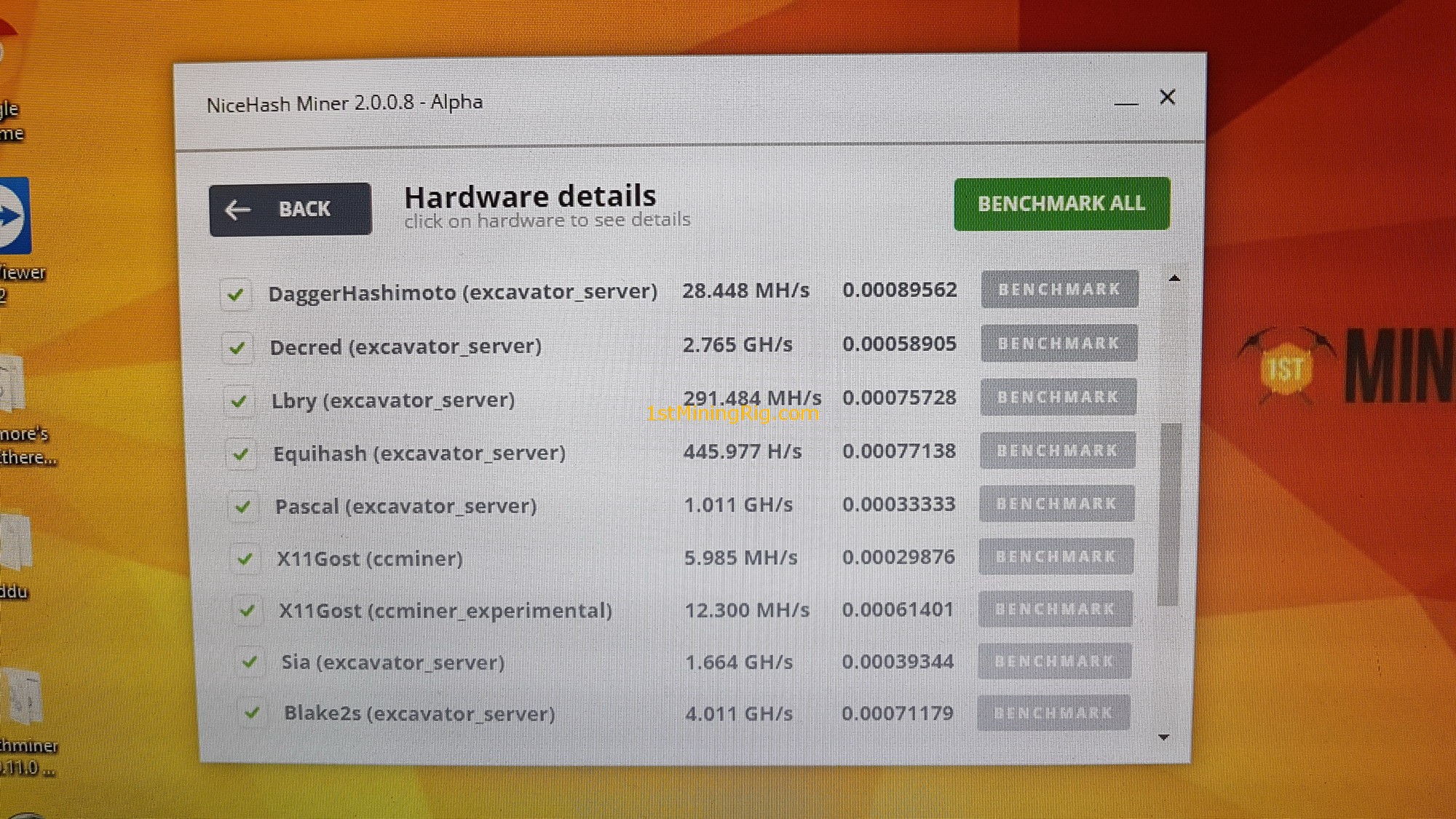Click the BENCHMARK ALL button
The width and height of the screenshot is (1456, 819).
(1061, 204)
